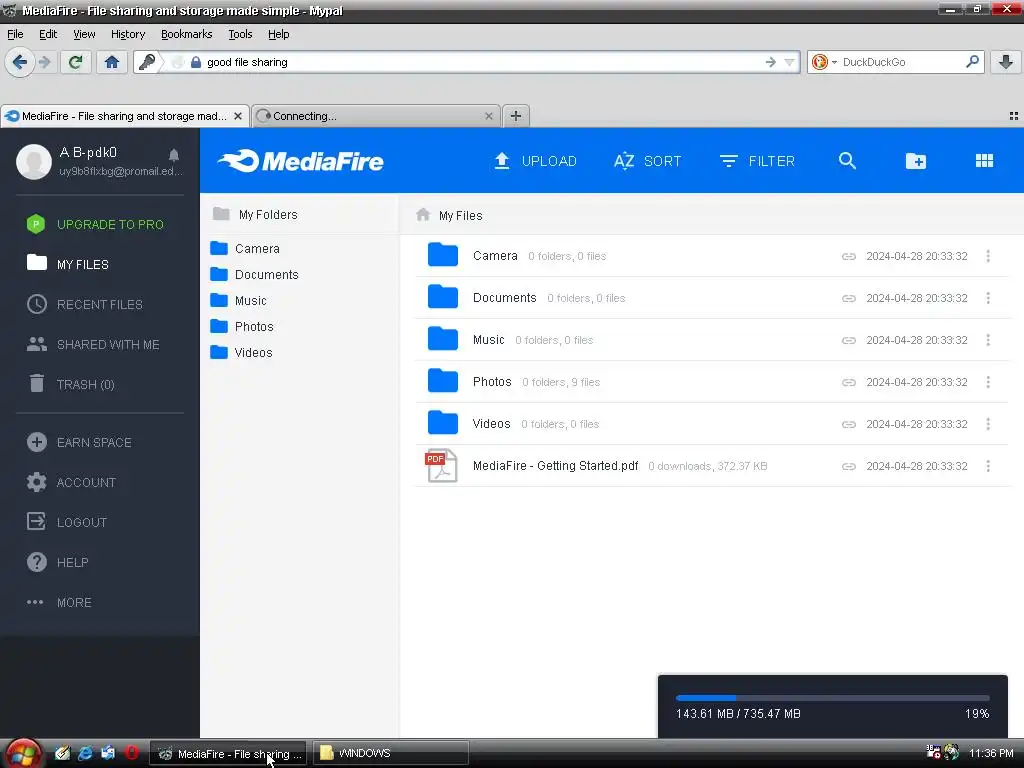Open the address bar history dropdown arrow
This screenshot has width=1024, height=768.
point(790,62)
